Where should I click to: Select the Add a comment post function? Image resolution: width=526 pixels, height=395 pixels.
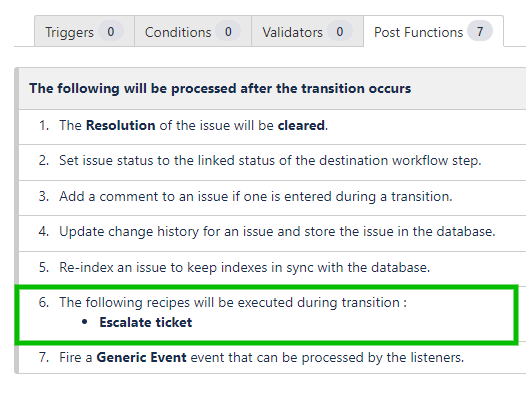(x=272, y=198)
